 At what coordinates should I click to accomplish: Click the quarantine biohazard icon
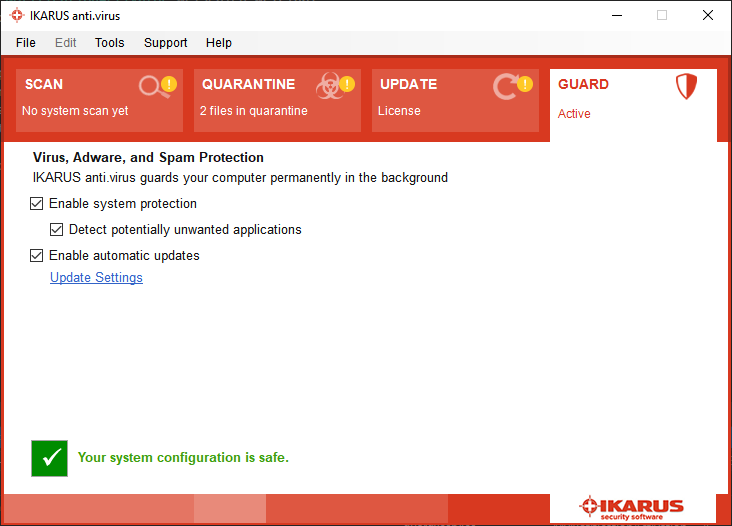coord(330,86)
